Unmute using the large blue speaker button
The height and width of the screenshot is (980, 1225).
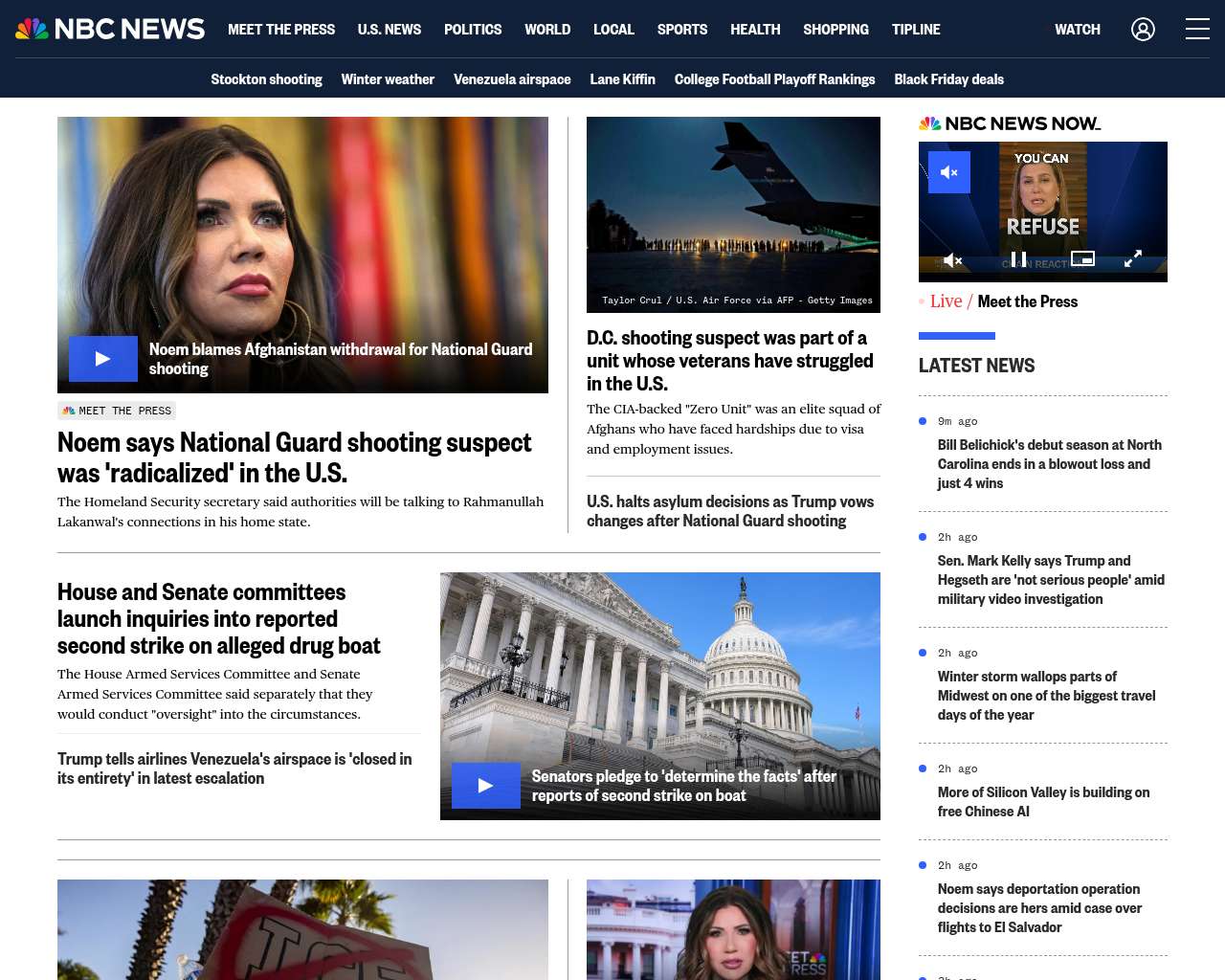click(x=949, y=172)
